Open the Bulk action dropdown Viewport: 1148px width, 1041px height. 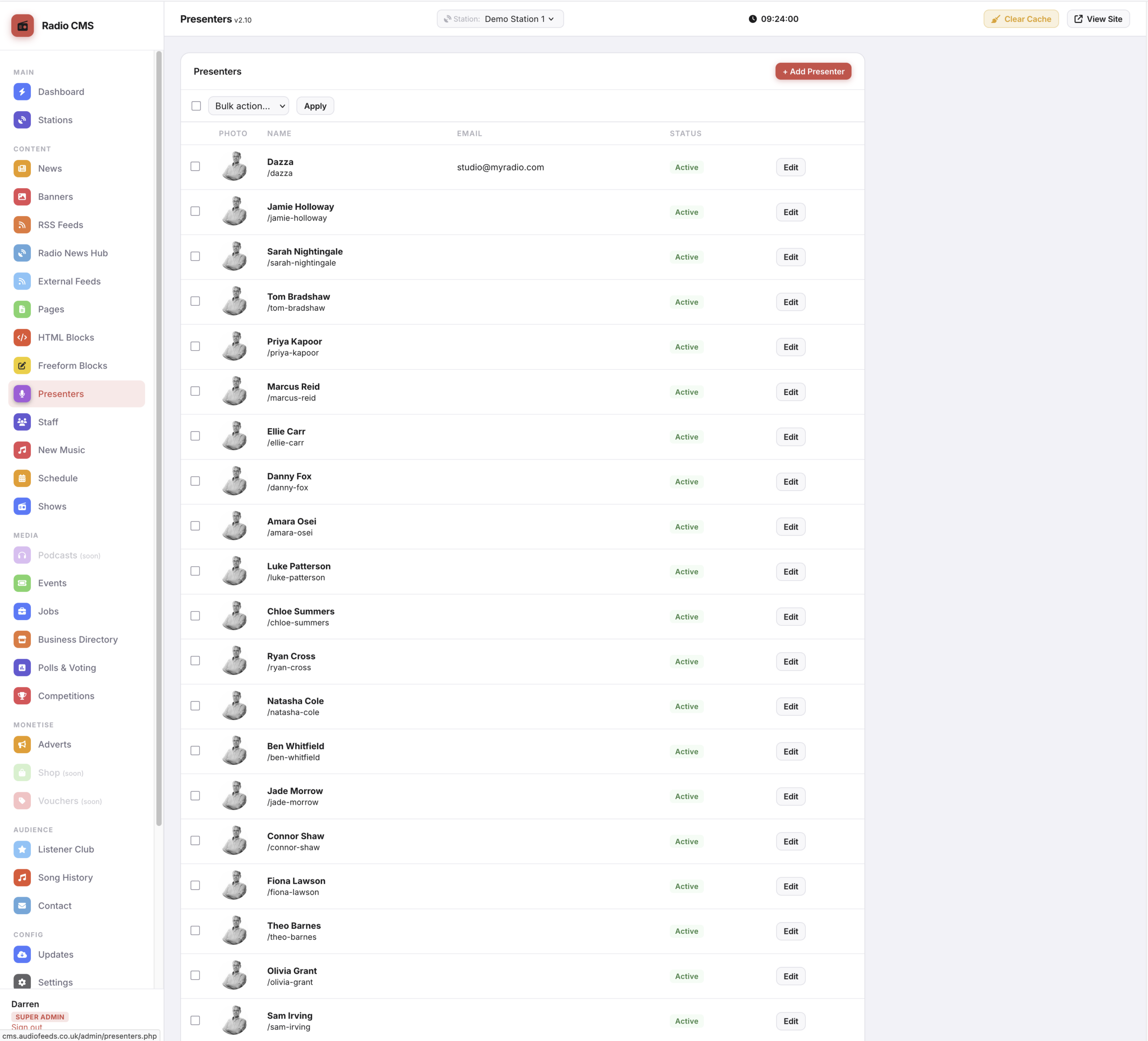point(249,106)
